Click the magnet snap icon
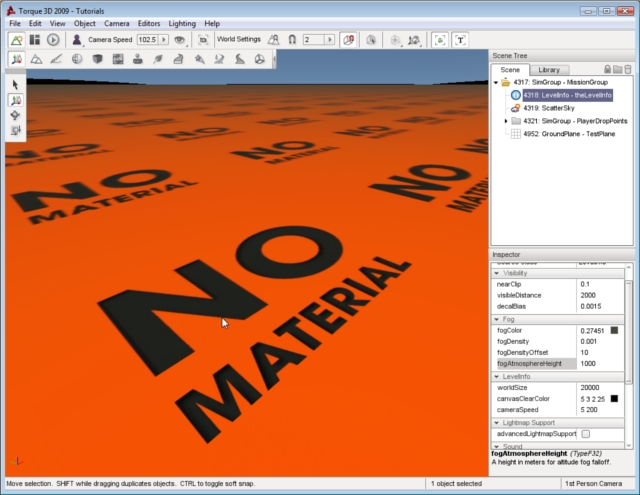Viewport: 640px width, 495px height. point(291,40)
